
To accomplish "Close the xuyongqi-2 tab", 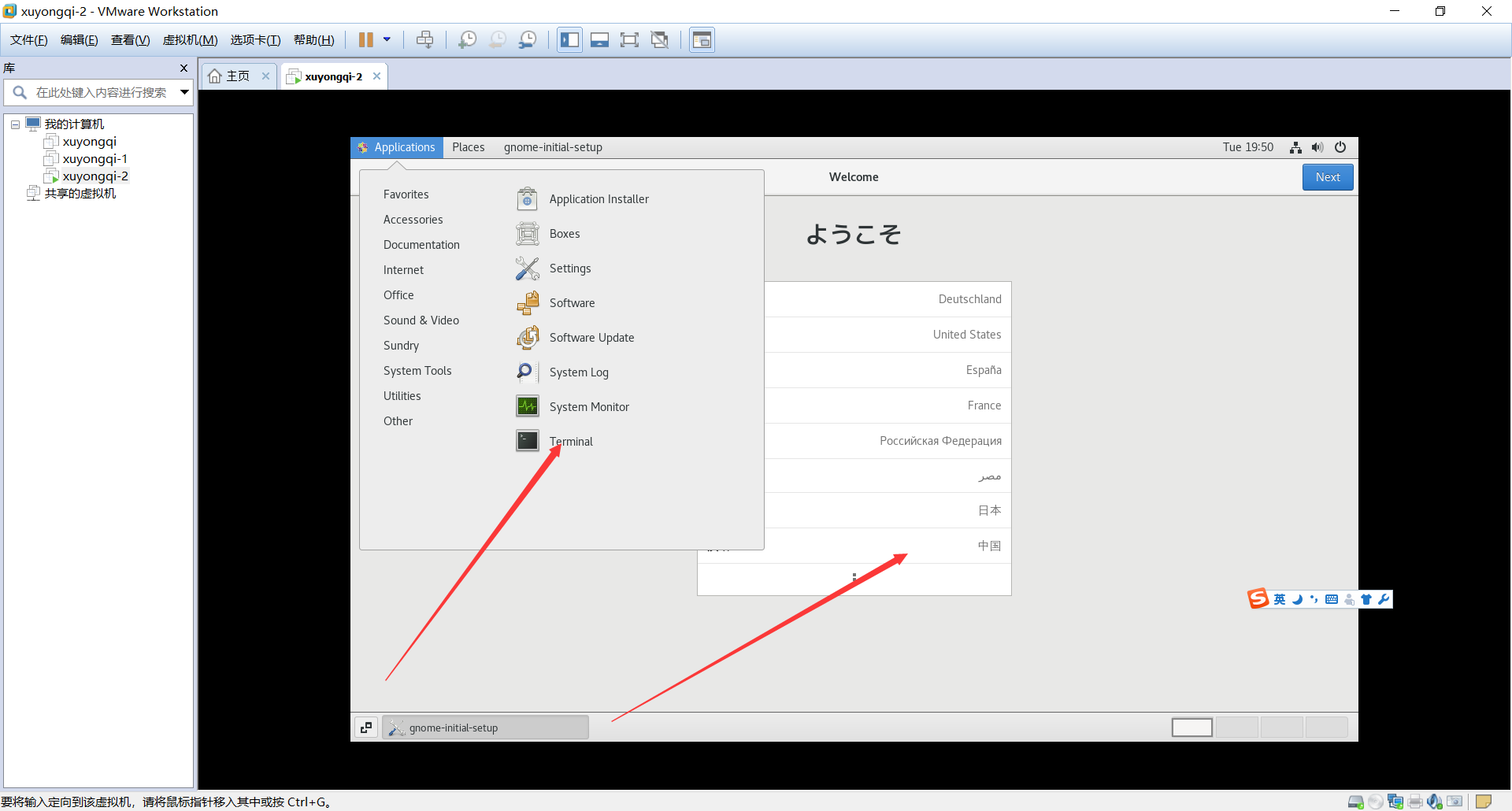I will (x=376, y=76).
